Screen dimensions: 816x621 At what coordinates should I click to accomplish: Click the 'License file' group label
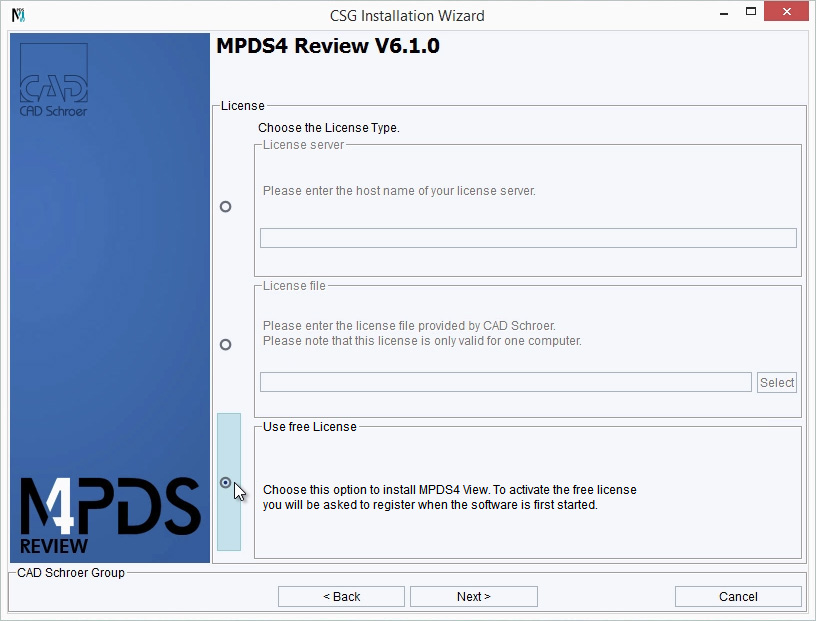[x=294, y=286]
